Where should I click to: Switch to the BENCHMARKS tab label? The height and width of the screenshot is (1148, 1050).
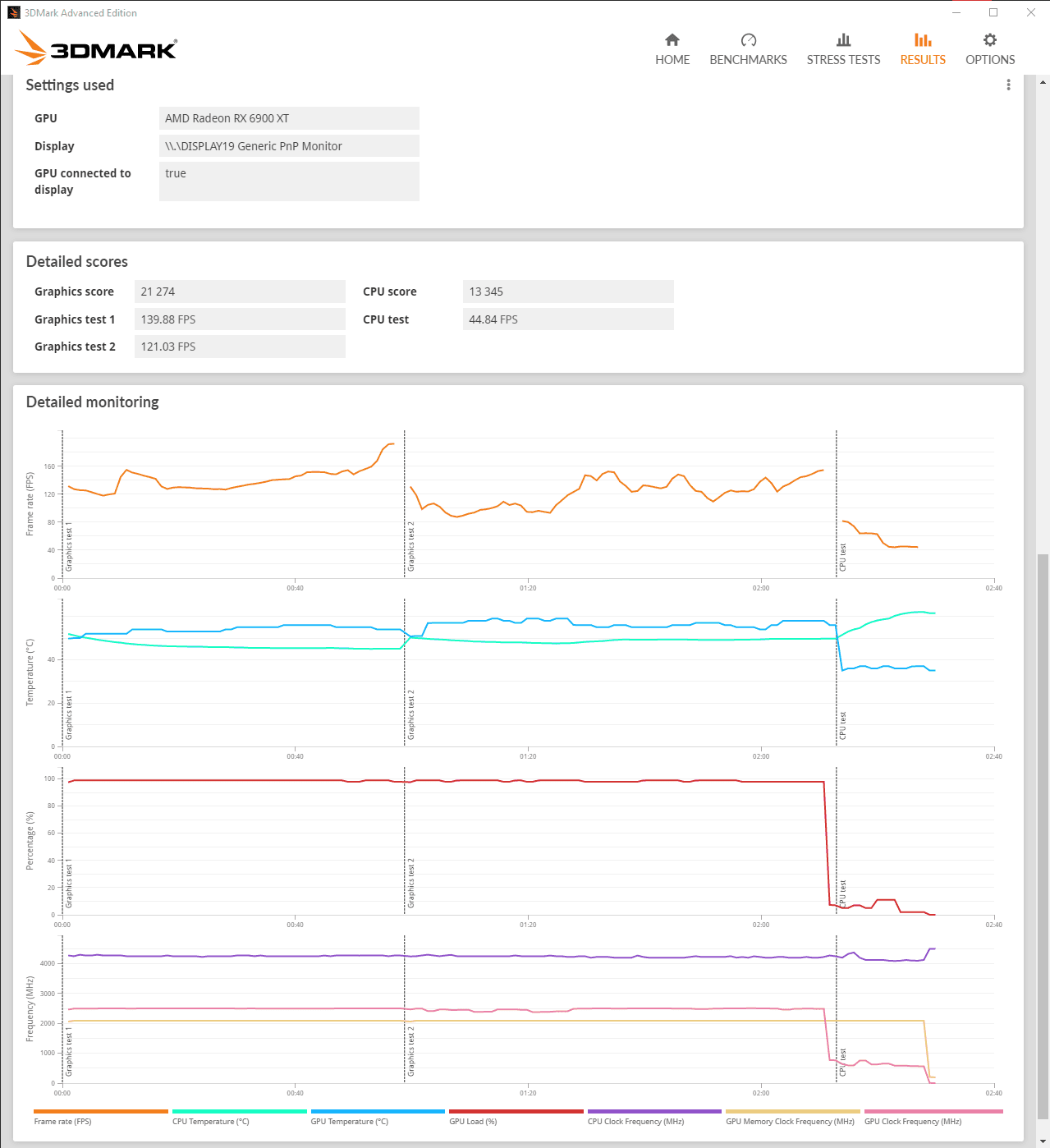pos(748,60)
